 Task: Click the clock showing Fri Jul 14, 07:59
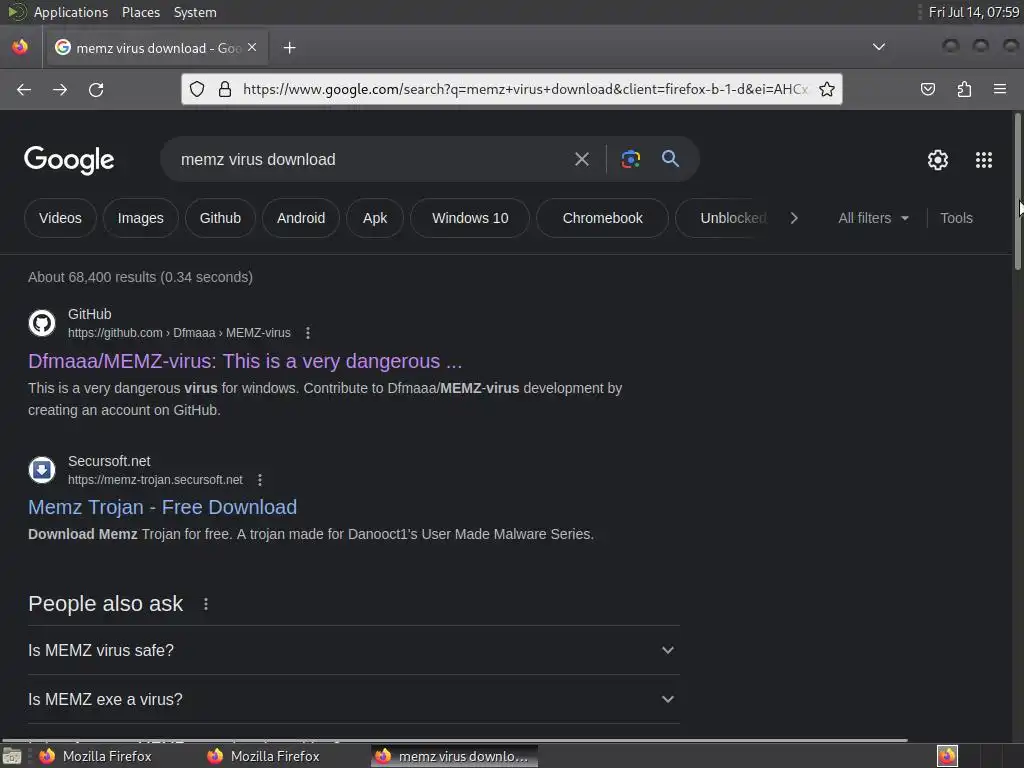coord(974,12)
